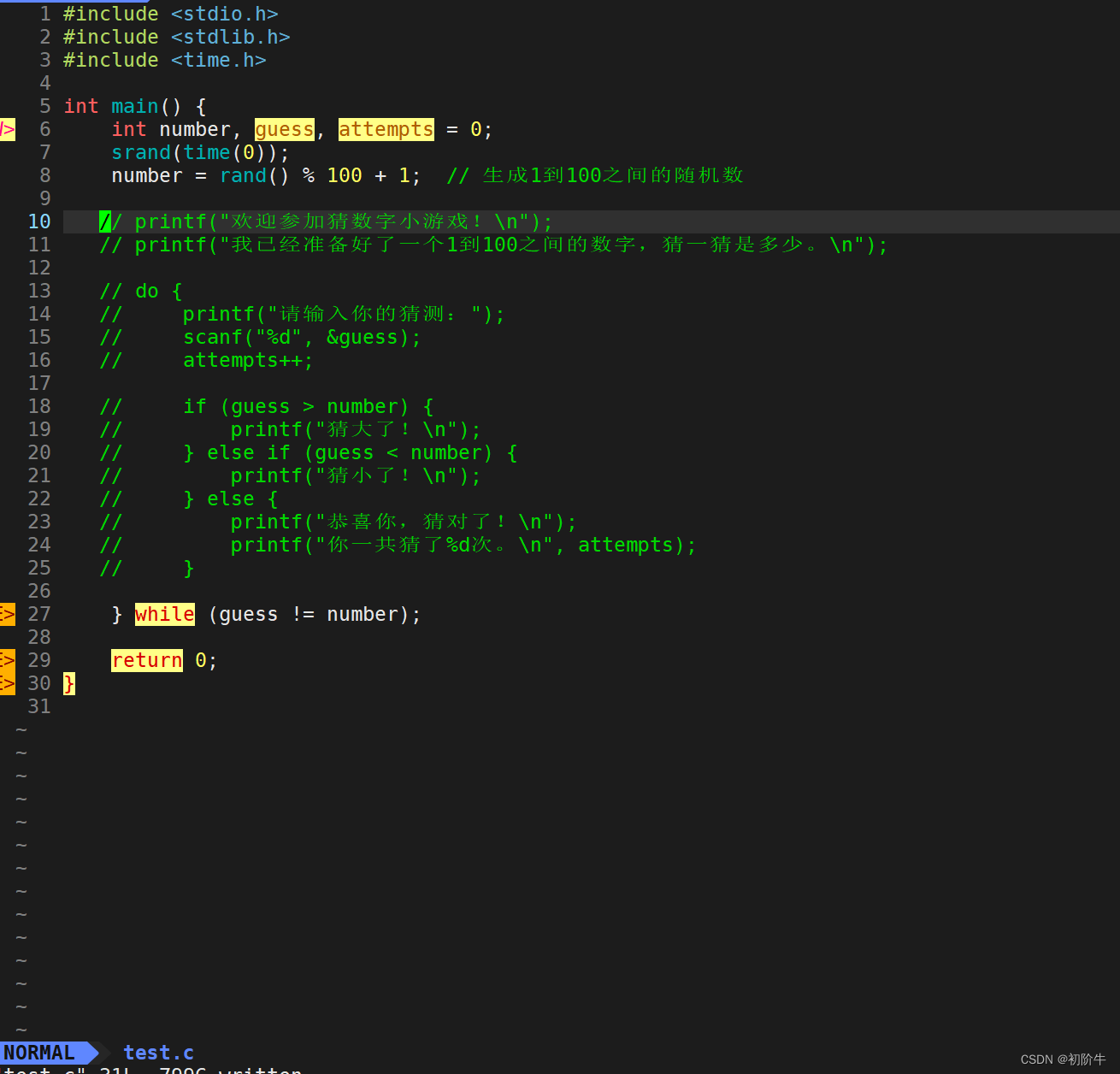Click the 'main' function name on line 5

click(134, 107)
